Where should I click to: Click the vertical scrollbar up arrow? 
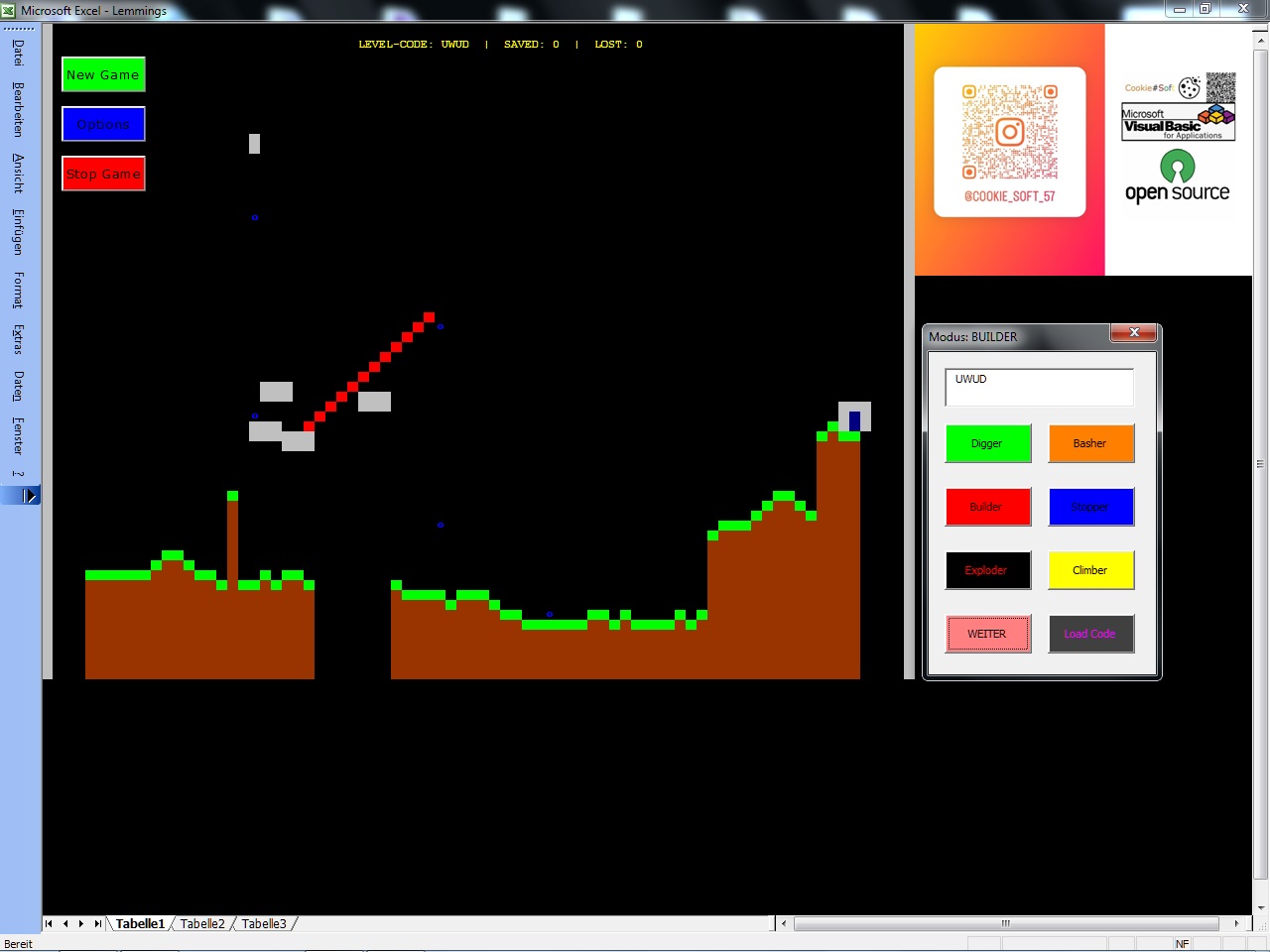coord(1261,43)
